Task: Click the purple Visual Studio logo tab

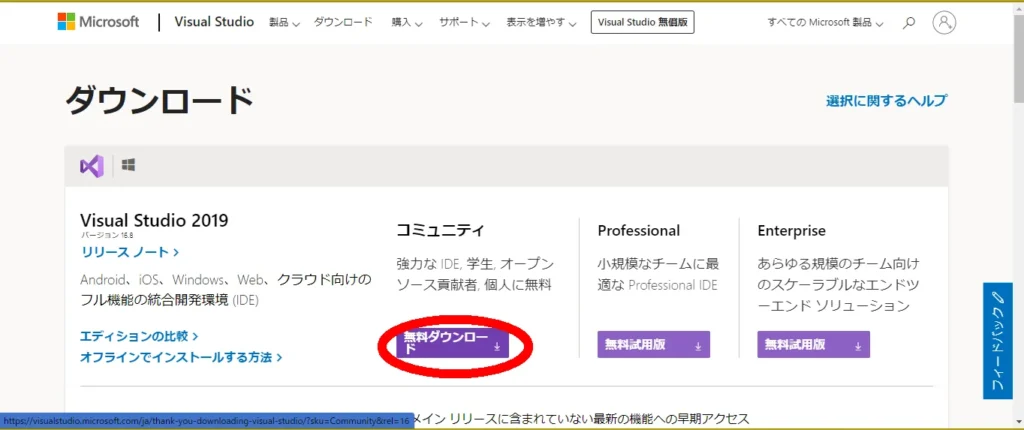Action: click(91, 166)
